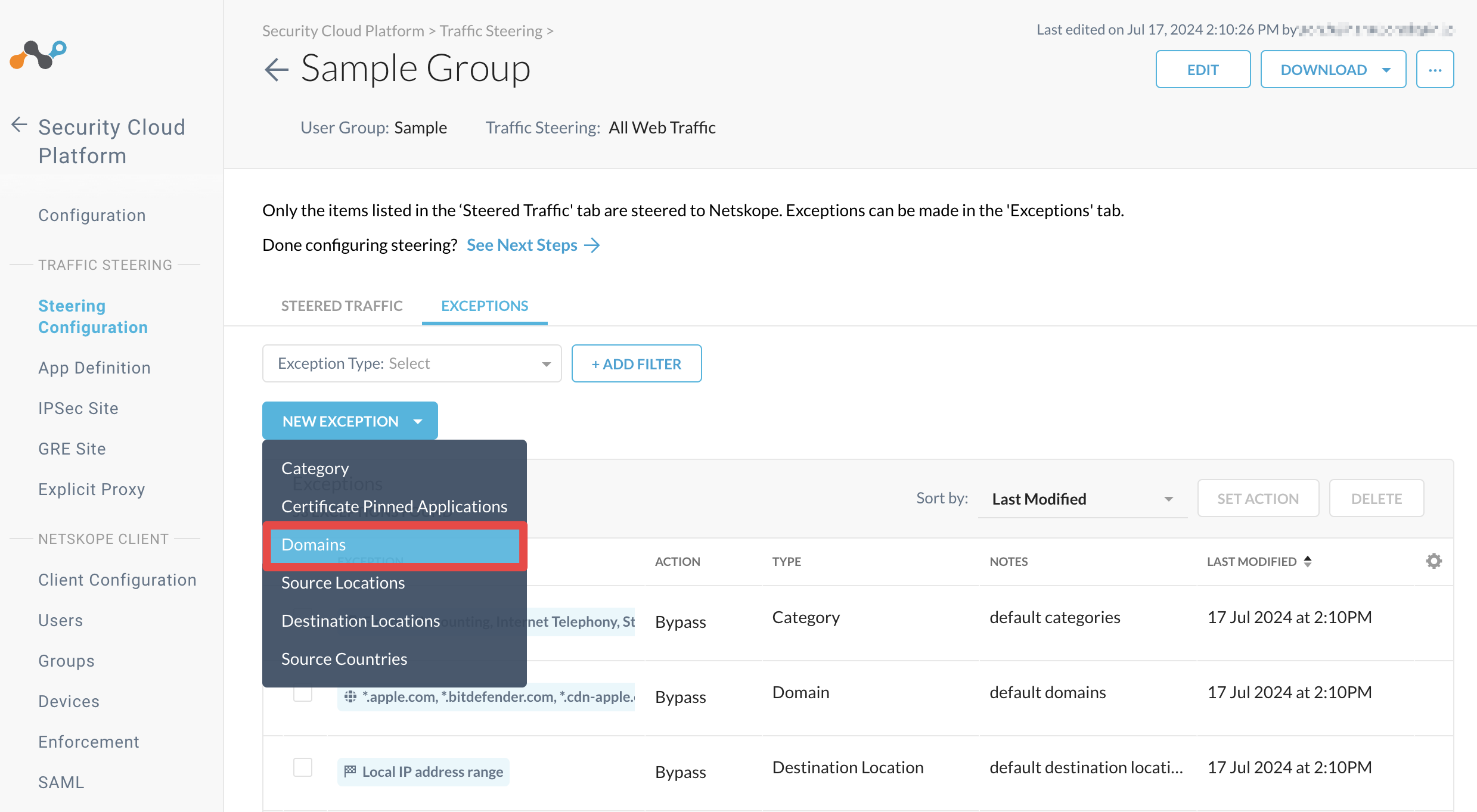This screenshot has width=1477, height=812.
Task: Choose Domains from the New Exception menu
Action: pos(395,545)
